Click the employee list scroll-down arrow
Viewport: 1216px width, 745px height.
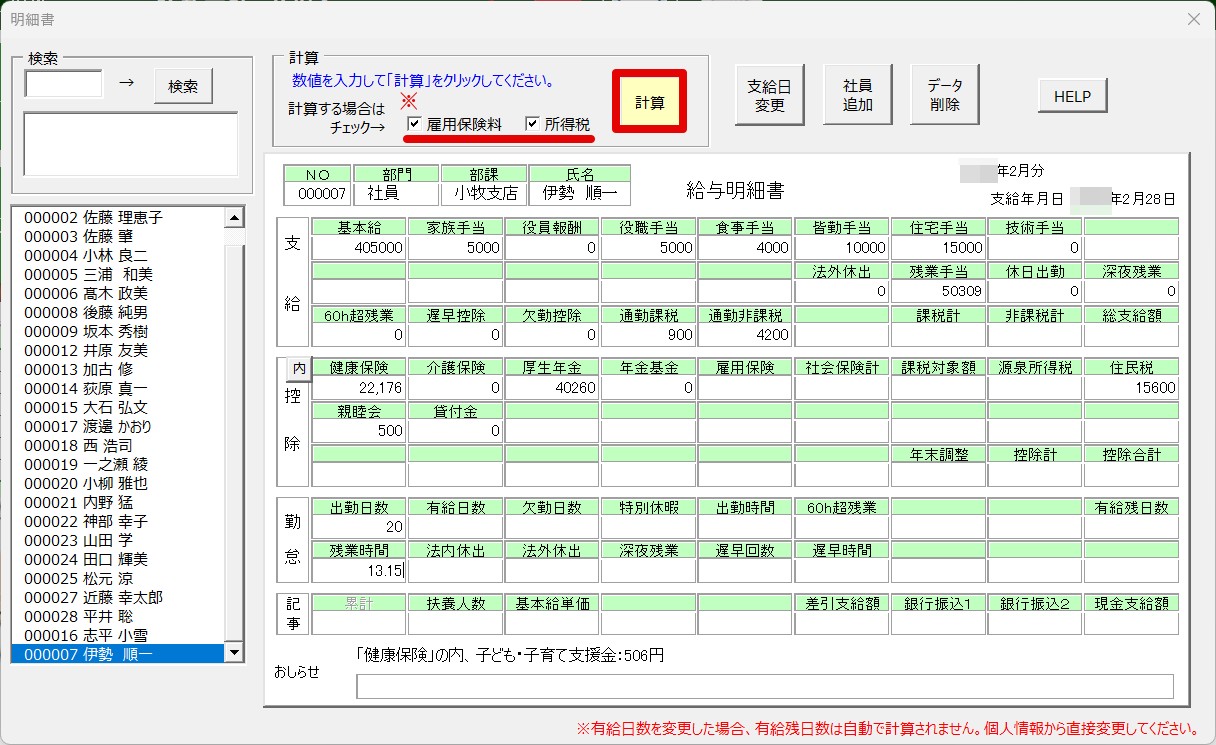235,653
